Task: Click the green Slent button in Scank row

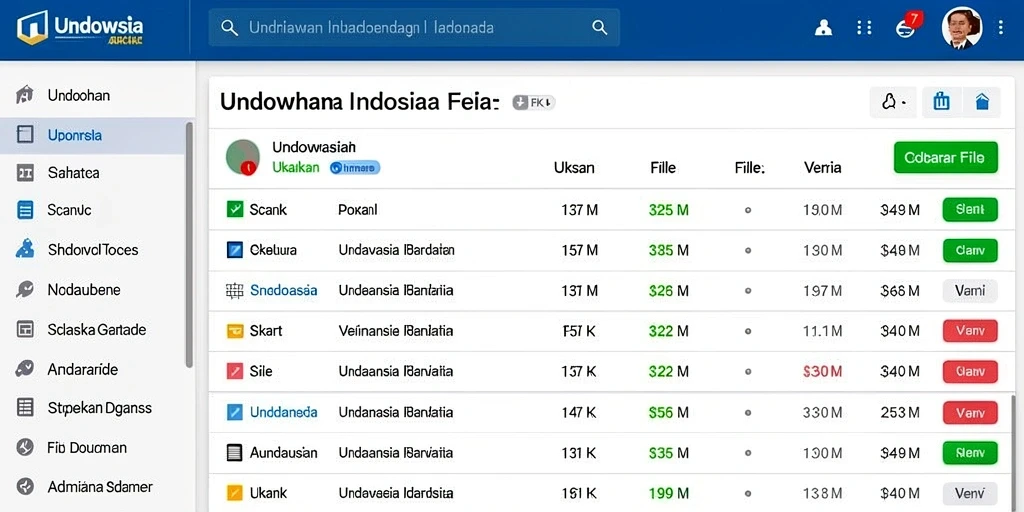Action: pyautogui.click(x=970, y=210)
